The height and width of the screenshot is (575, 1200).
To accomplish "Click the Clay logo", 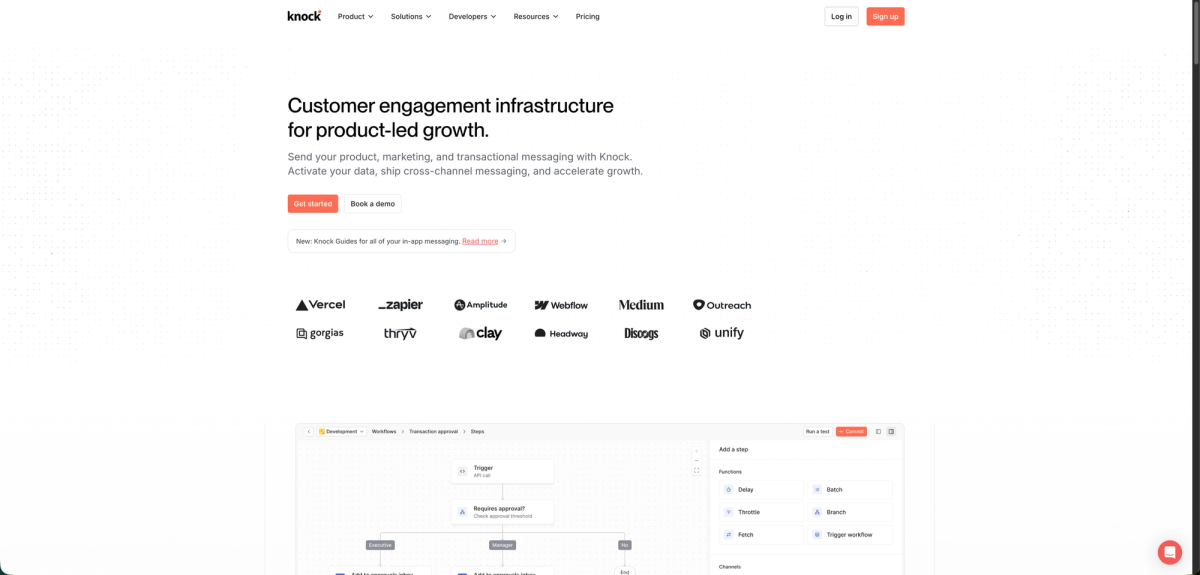I will (x=481, y=333).
